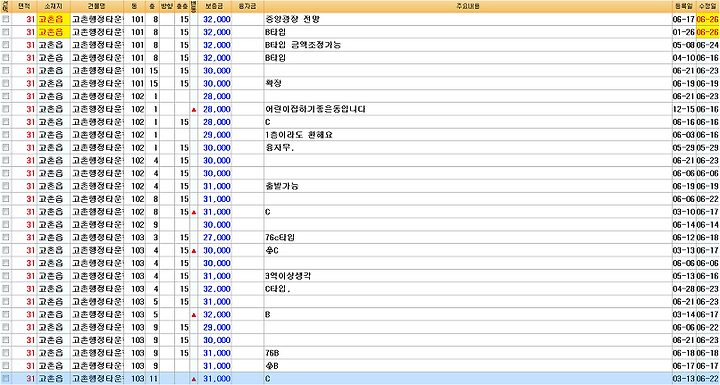The image size is (720, 385).
Task: Click the note 76B
Action: [272, 353]
